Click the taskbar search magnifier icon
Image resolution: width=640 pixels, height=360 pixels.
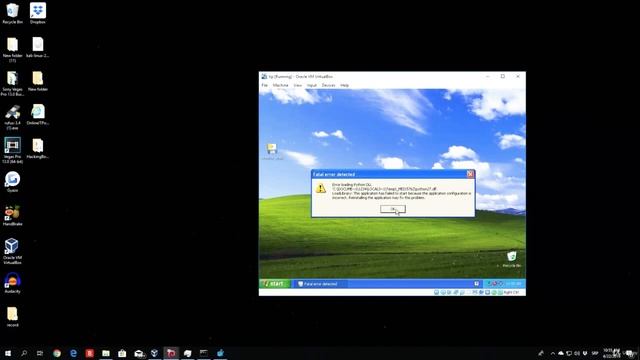[x=24, y=353]
